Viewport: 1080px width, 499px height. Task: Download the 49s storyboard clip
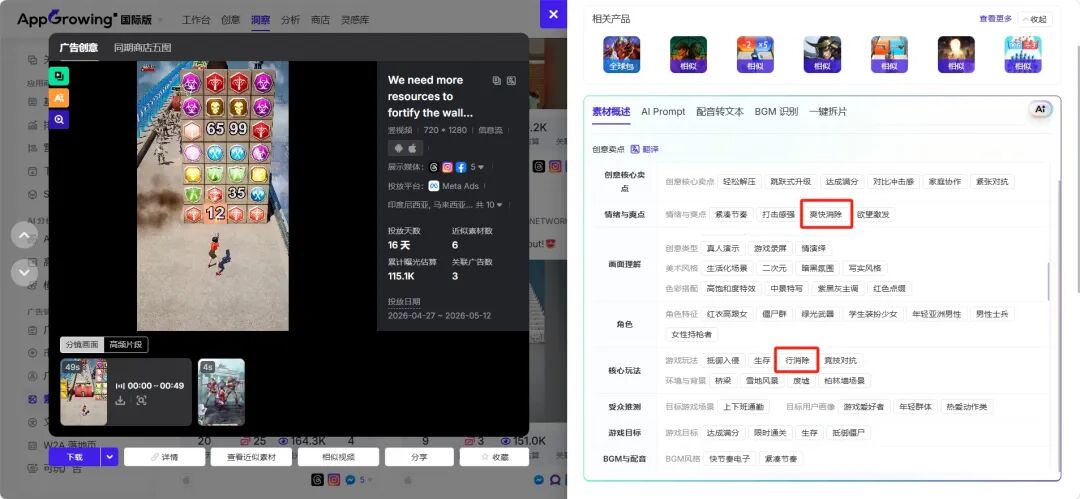click(120, 400)
